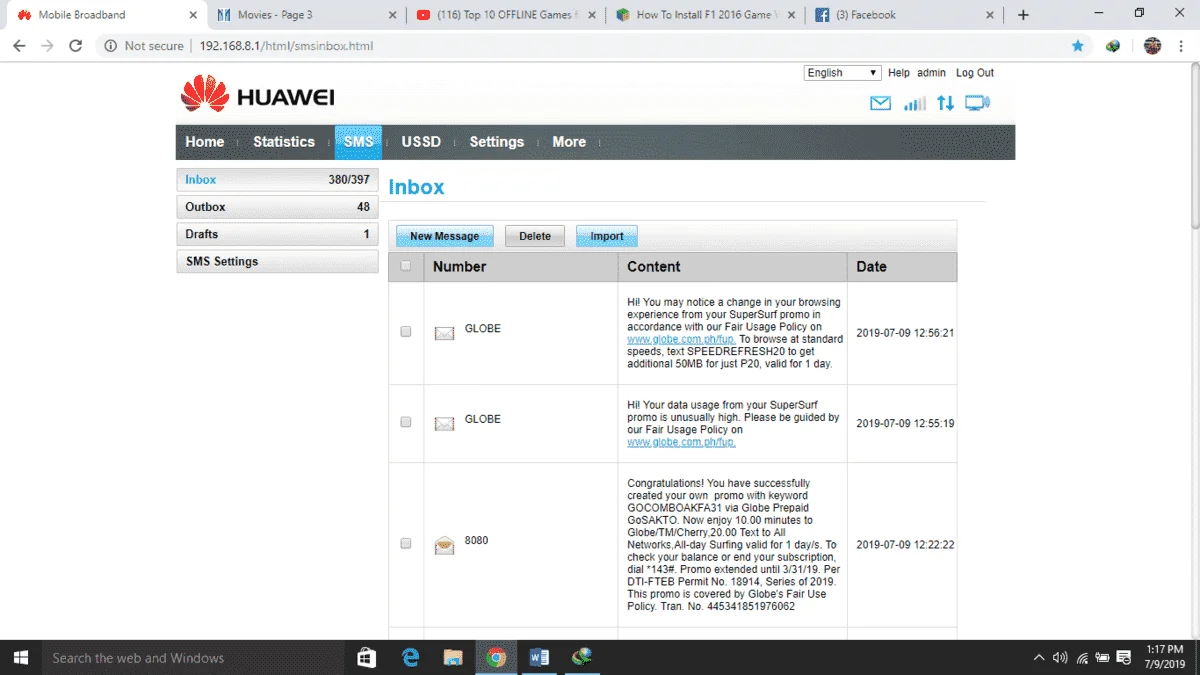The height and width of the screenshot is (675, 1200).
Task: Click the volume icon in system tray
Action: pos(1060,658)
